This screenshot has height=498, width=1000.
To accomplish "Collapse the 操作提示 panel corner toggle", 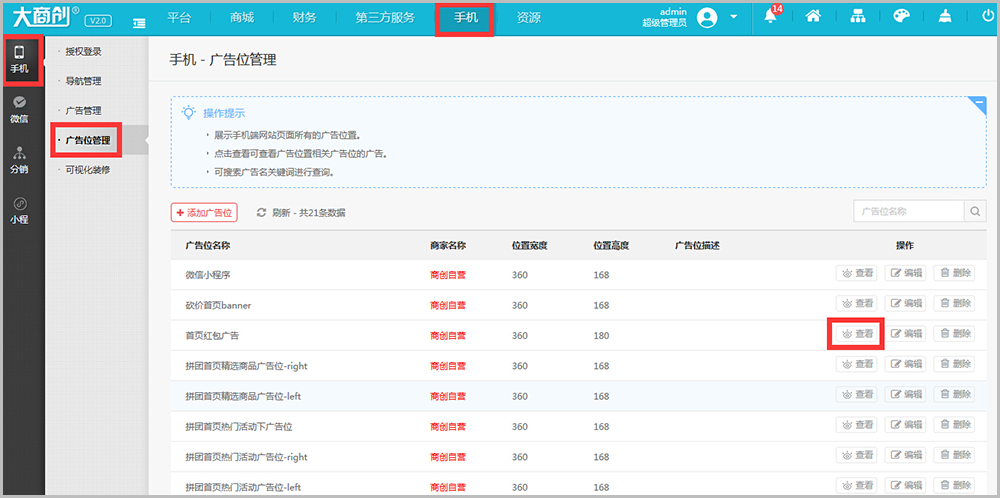I will tap(978, 104).
